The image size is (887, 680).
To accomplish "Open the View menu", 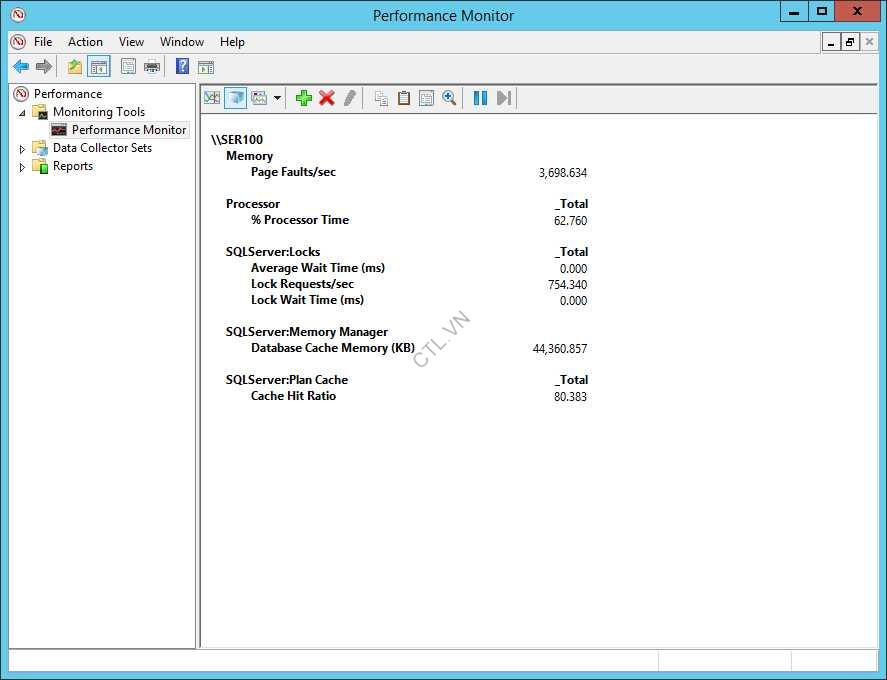I will point(131,42).
